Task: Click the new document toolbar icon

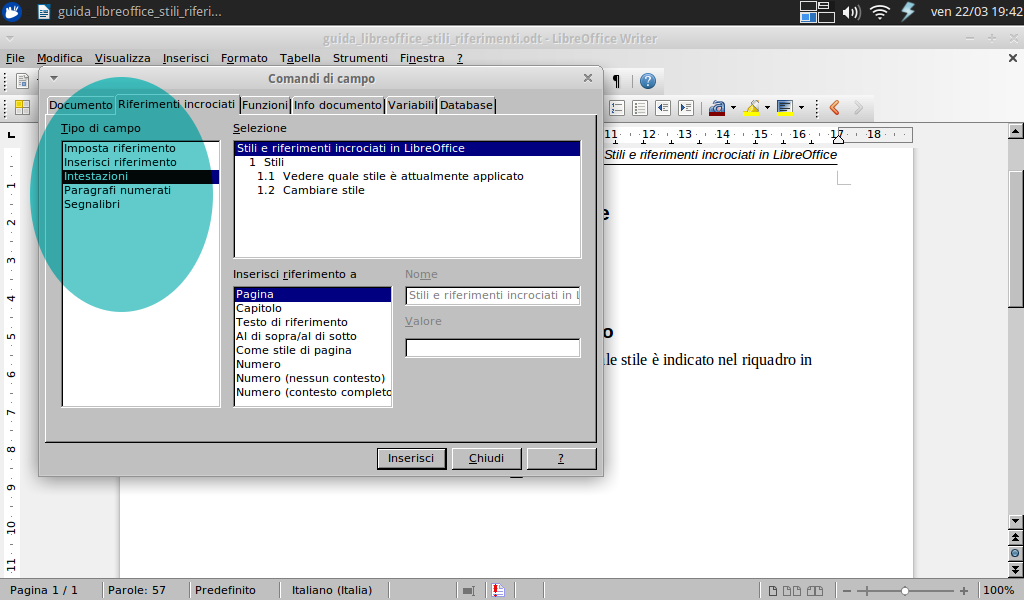Action: 22,81
